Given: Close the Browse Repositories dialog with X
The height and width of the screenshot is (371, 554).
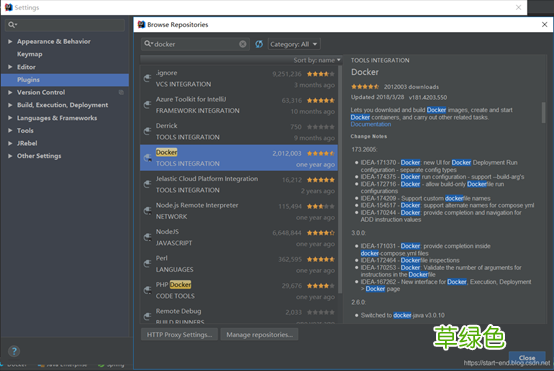Looking at the screenshot, I should [x=544, y=24].
